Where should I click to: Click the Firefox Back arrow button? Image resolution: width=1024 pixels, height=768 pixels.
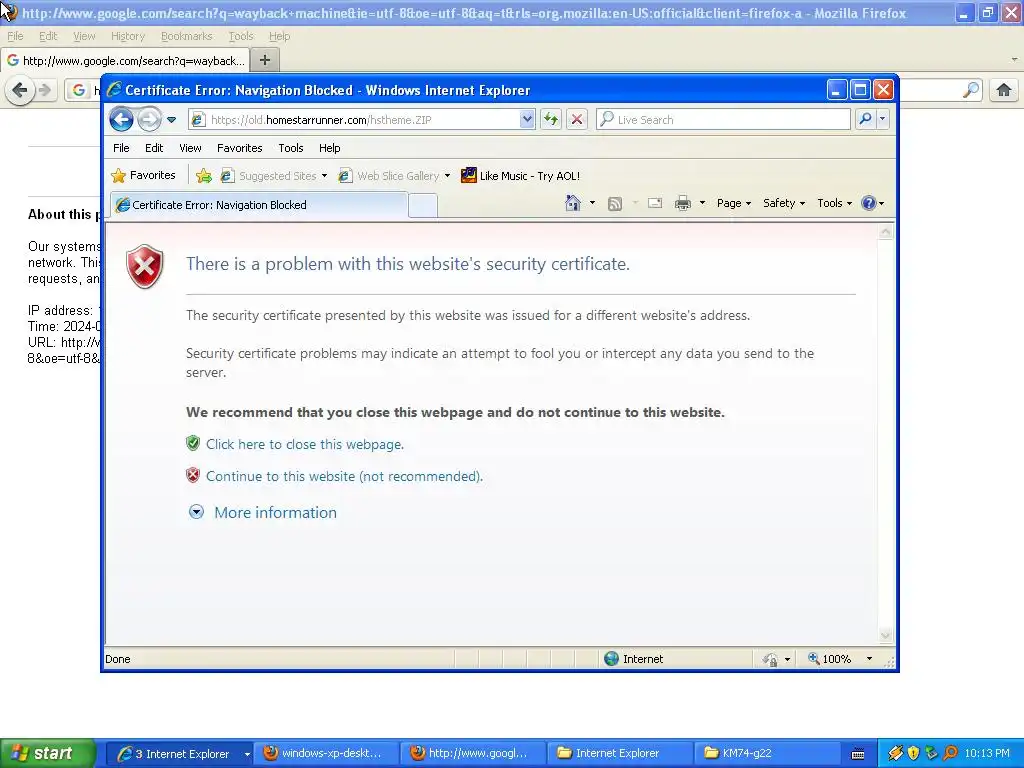pos(20,89)
